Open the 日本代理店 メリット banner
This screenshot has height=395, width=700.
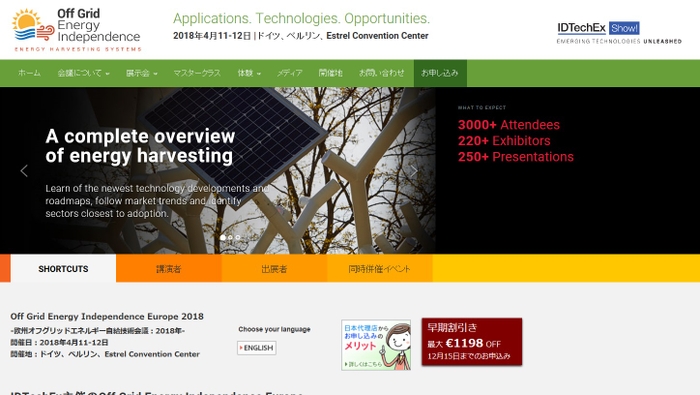[x=376, y=345]
